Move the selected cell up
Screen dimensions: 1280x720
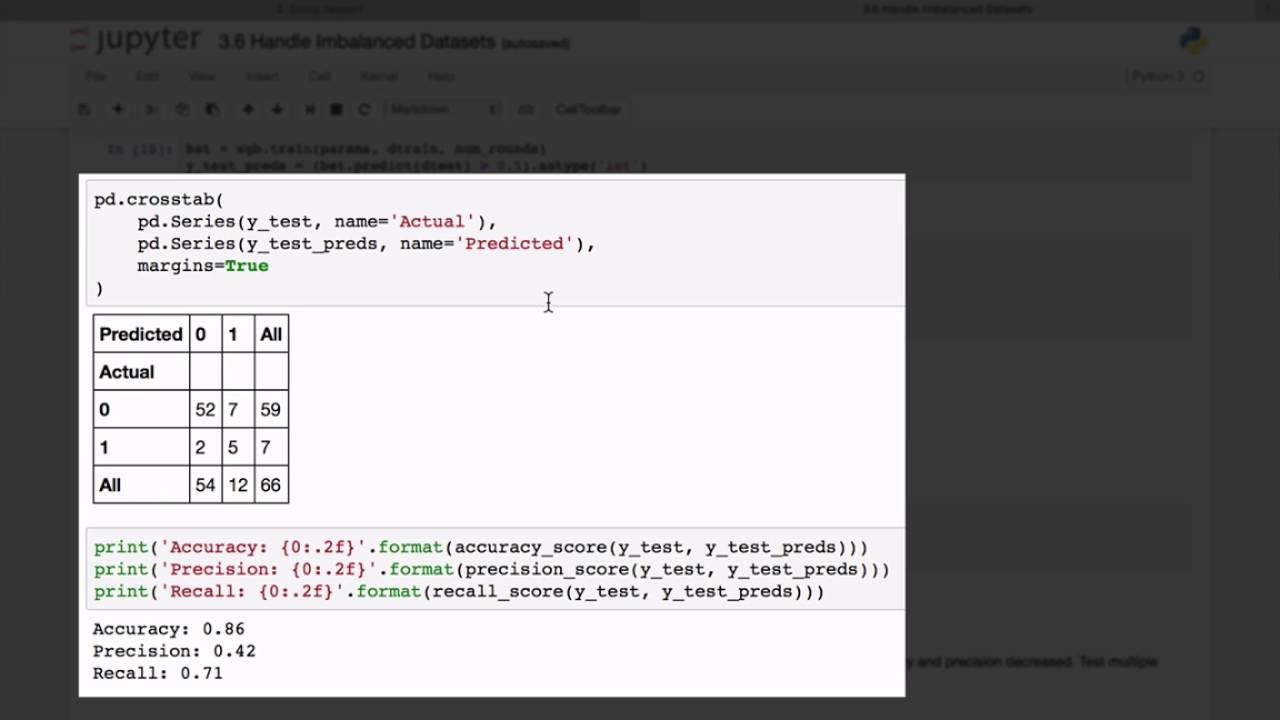point(248,109)
